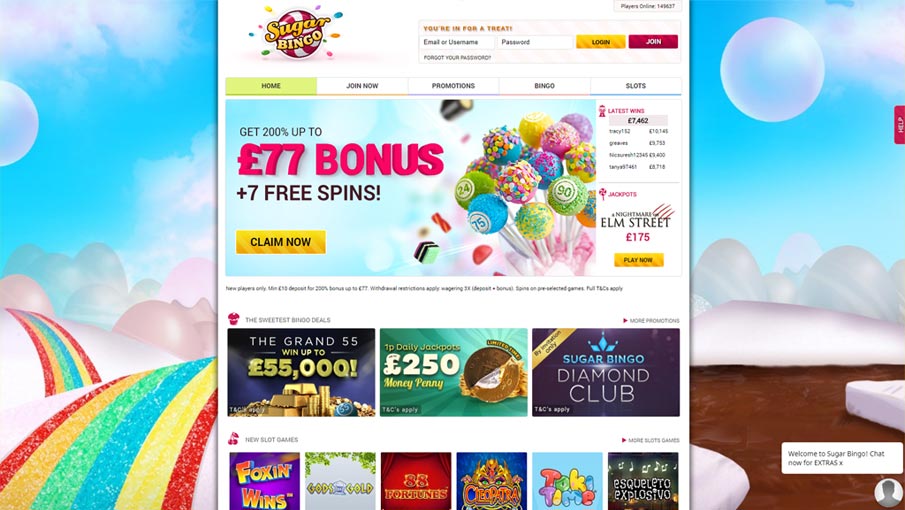Click the Help side tab
This screenshot has height=510, width=905.
point(899,125)
